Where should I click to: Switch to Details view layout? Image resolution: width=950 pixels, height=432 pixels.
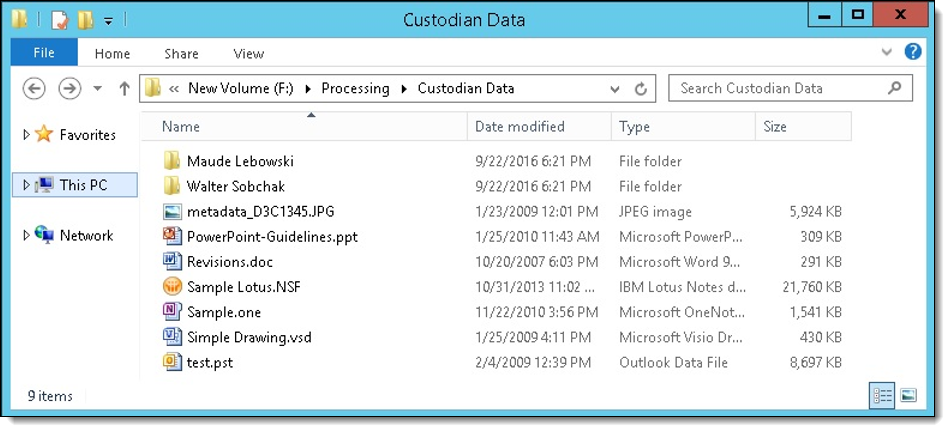[x=882, y=396]
